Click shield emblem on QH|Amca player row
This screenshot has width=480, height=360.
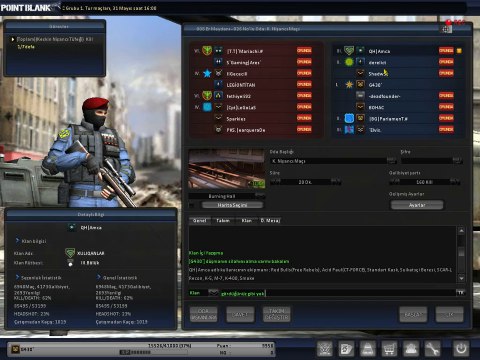349,51
